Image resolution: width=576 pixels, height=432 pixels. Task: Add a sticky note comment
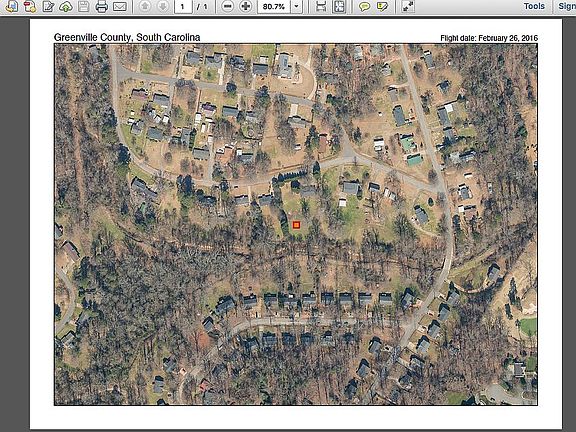(x=364, y=6)
